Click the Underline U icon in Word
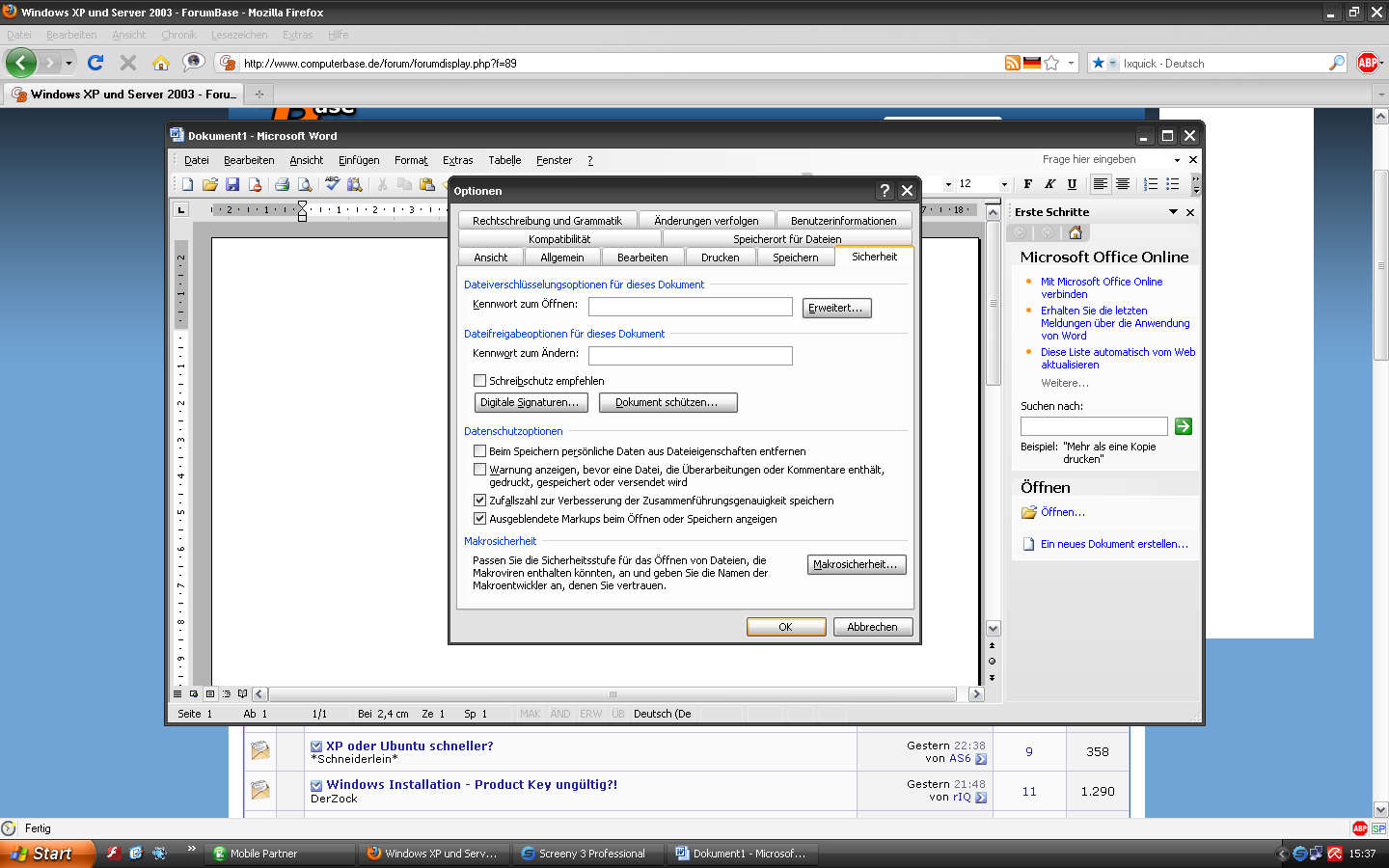1389x868 pixels. [x=1072, y=184]
